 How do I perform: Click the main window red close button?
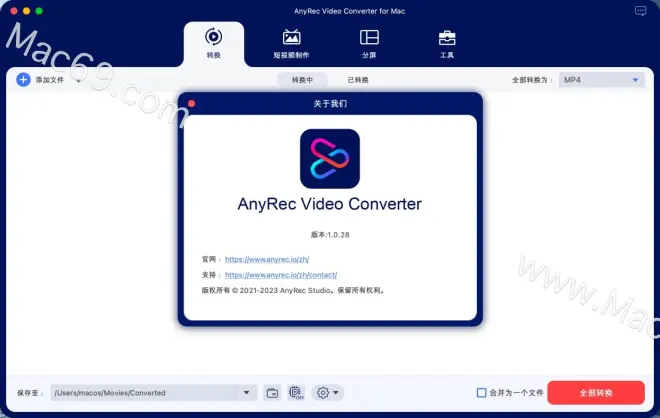coord(13,11)
